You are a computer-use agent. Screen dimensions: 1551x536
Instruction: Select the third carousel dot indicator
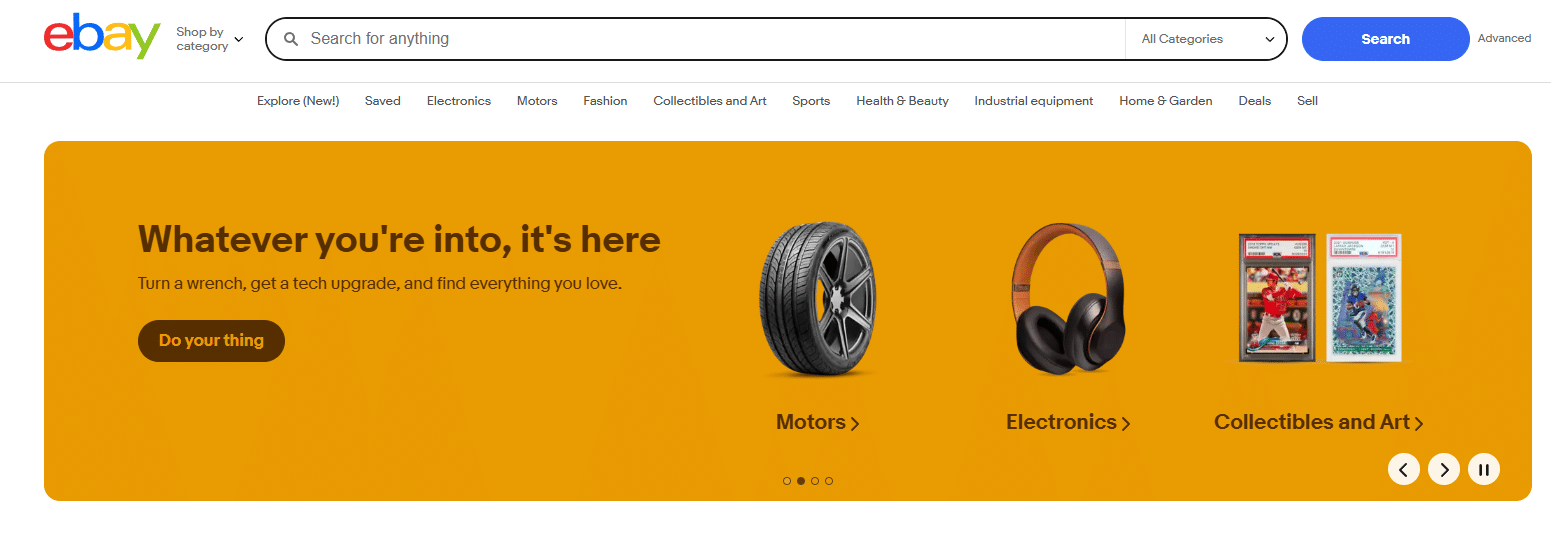[815, 481]
